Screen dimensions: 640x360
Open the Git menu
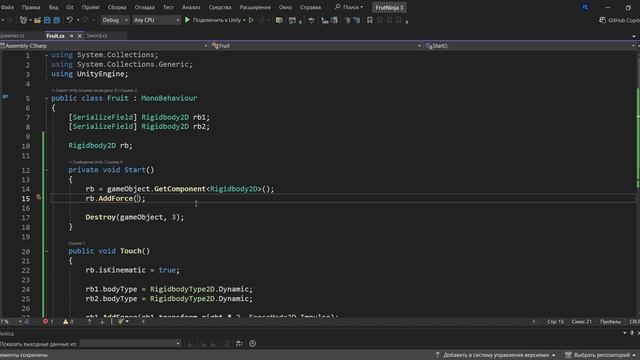[x=70, y=7]
